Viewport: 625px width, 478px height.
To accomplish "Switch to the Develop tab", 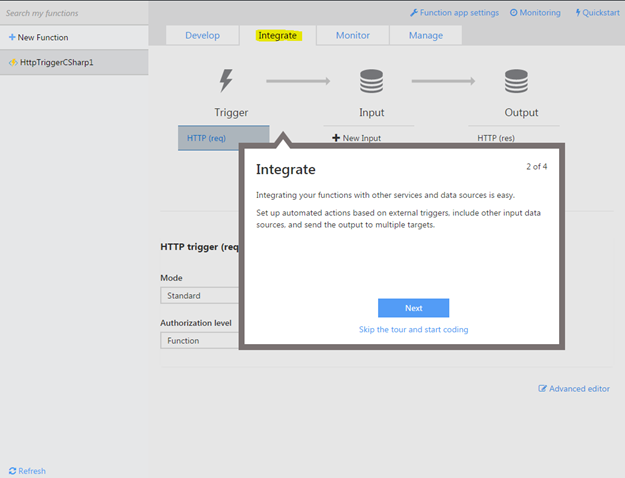I will pyautogui.click(x=202, y=35).
